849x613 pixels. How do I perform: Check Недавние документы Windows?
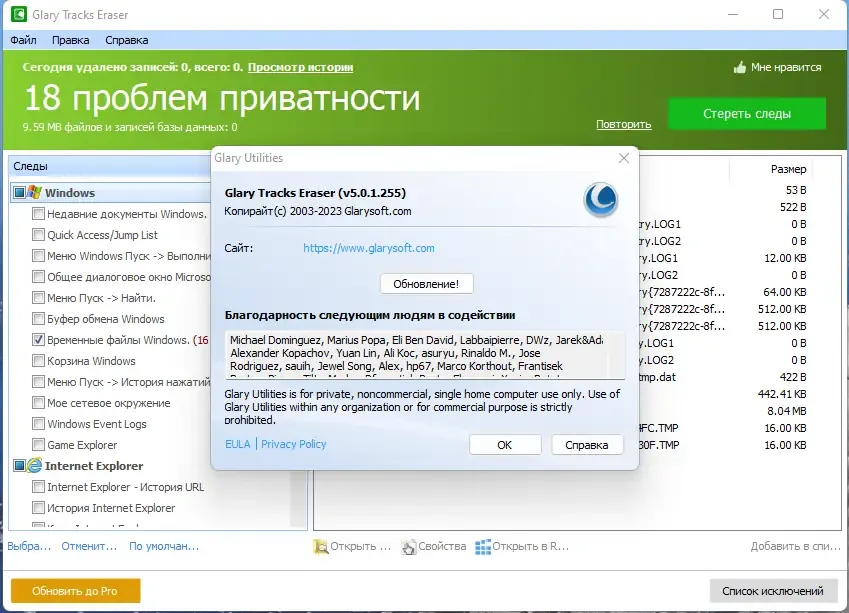[x=38, y=213]
